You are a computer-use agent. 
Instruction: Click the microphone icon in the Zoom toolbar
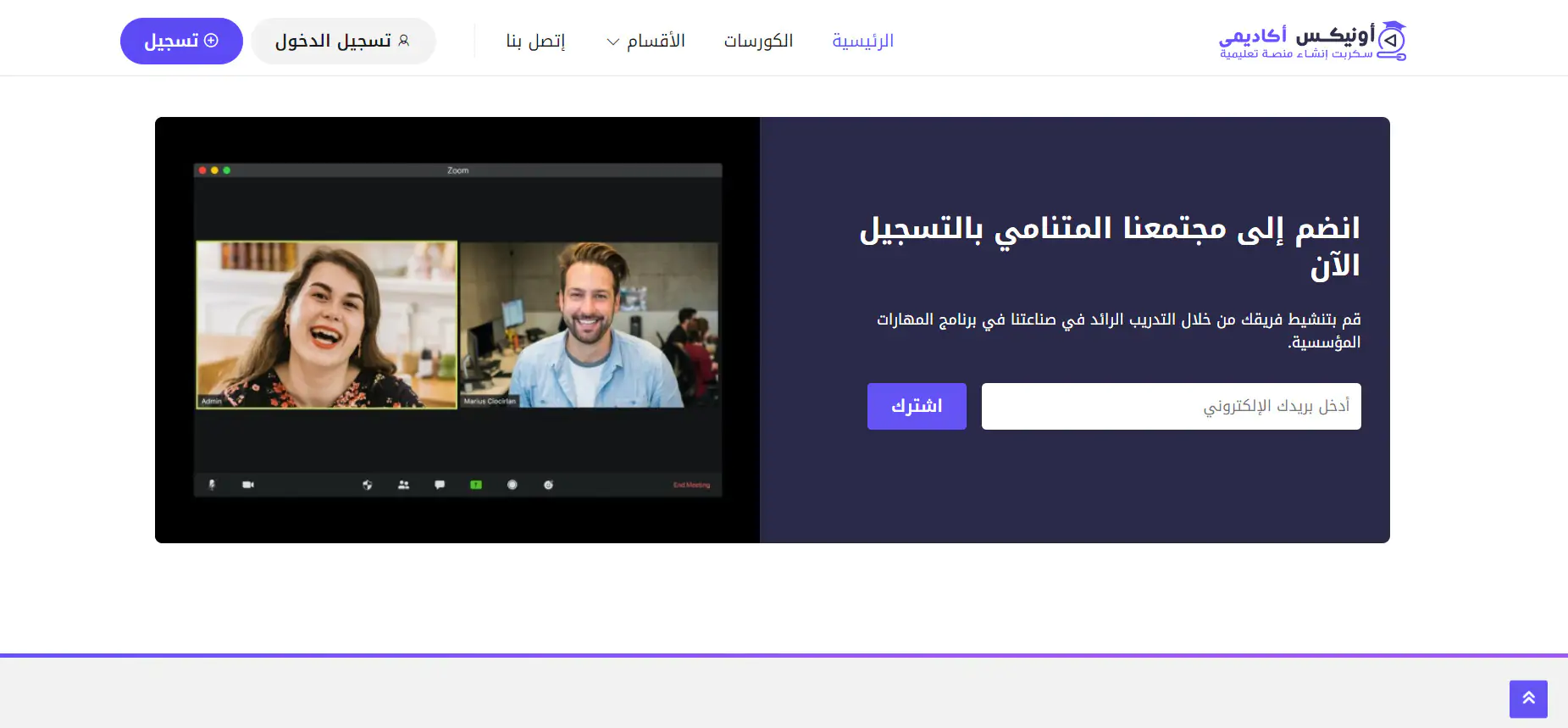point(212,485)
